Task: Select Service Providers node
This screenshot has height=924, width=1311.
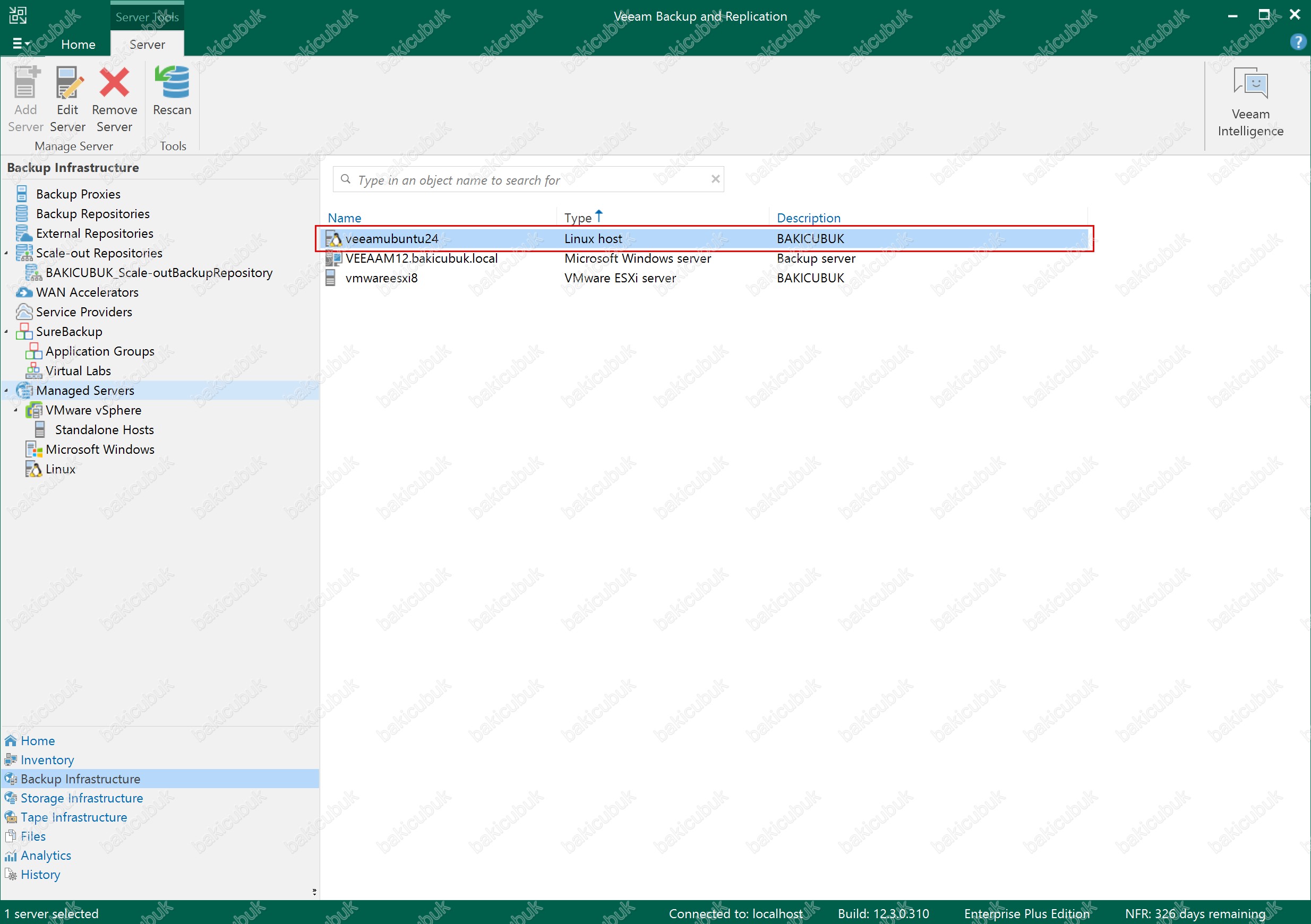Action: (84, 312)
